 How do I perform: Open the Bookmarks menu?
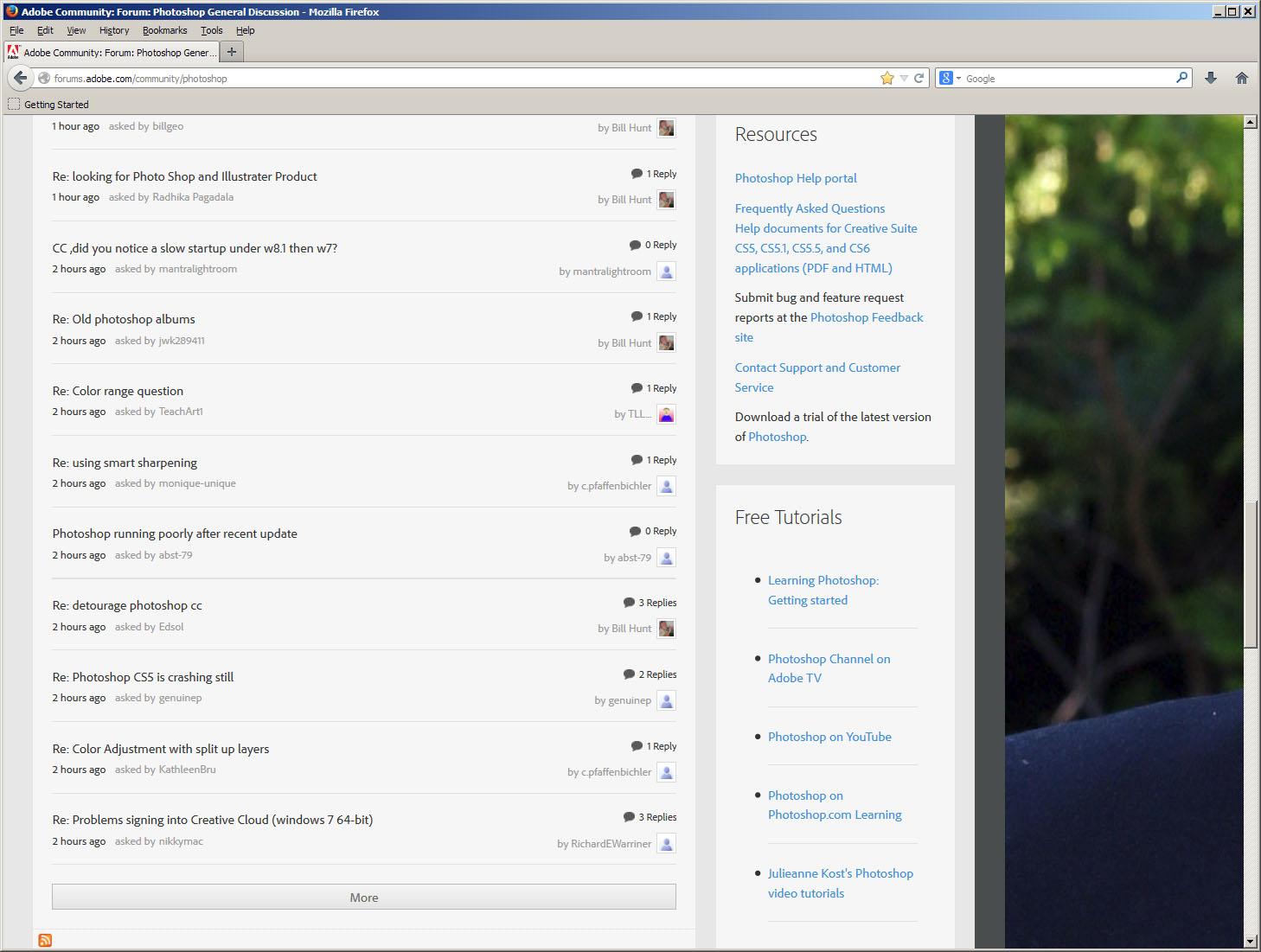(x=164, y=30)
